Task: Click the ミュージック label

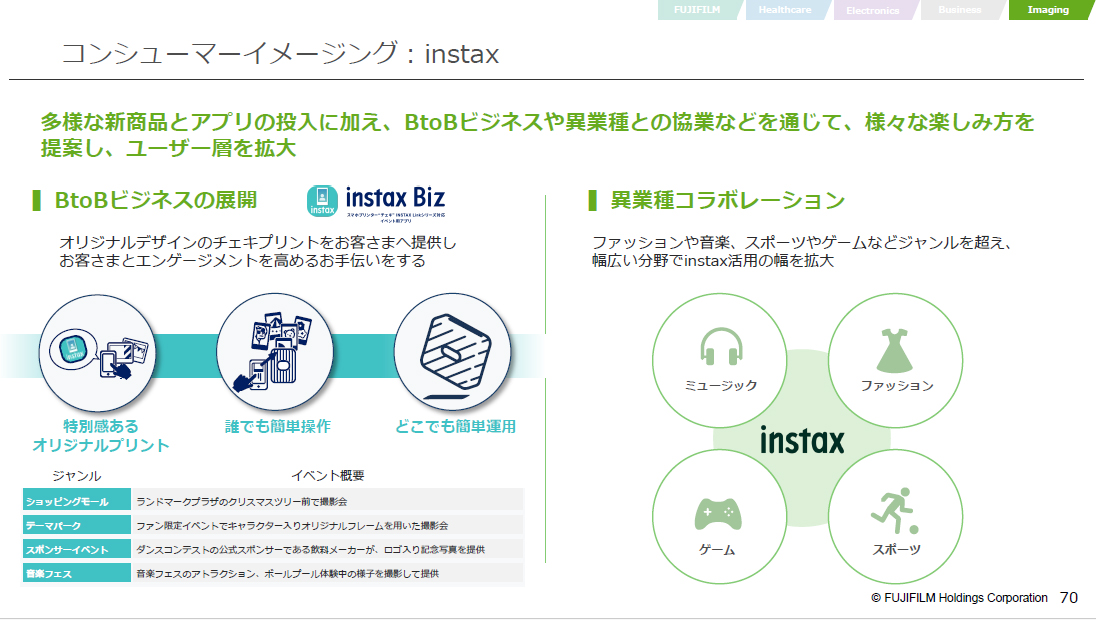Action: tap(721, 386)
